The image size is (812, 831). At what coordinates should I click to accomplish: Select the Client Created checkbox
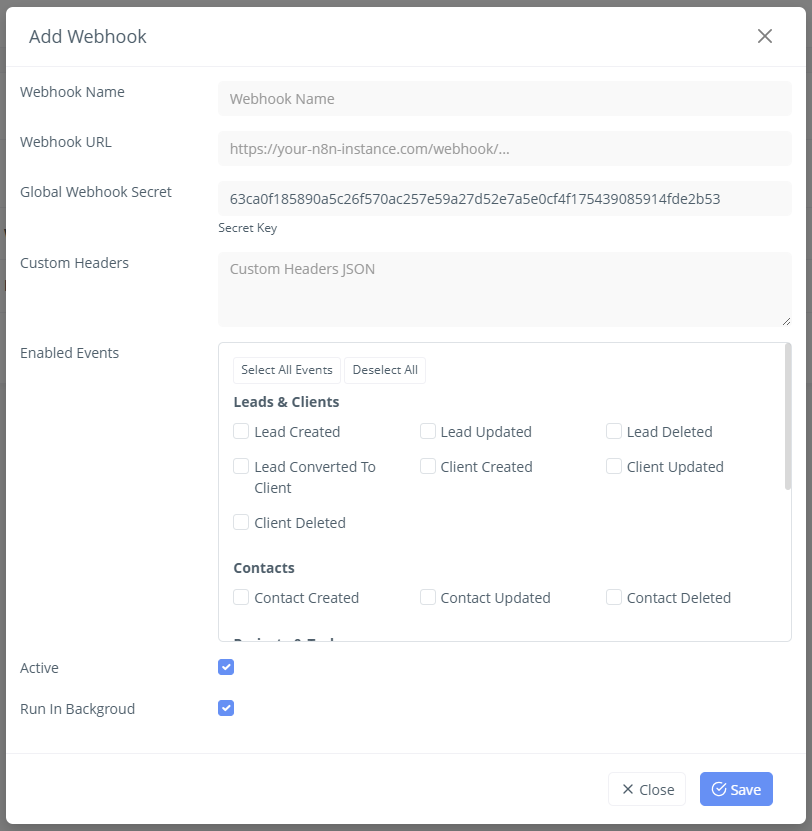[428, 466]
